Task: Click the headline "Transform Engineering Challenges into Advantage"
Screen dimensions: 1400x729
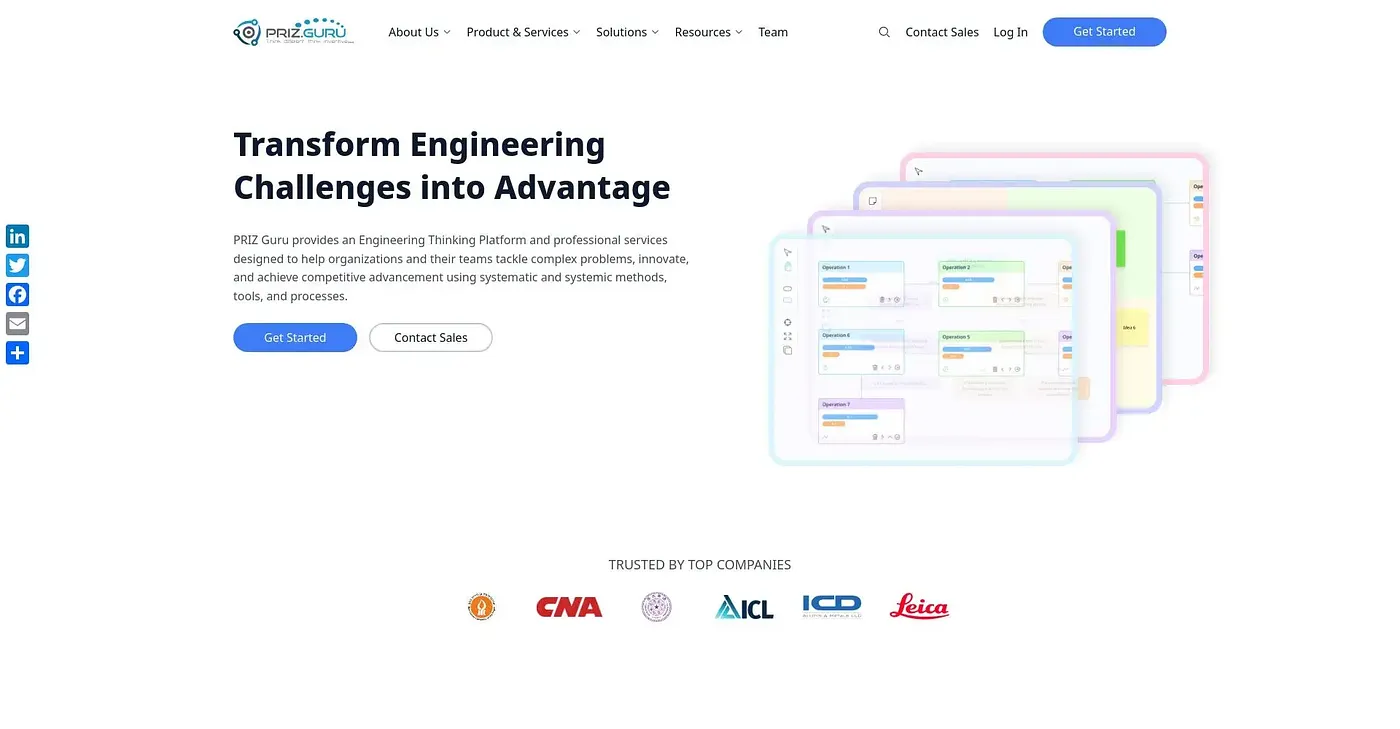Action: pos(452,166)
